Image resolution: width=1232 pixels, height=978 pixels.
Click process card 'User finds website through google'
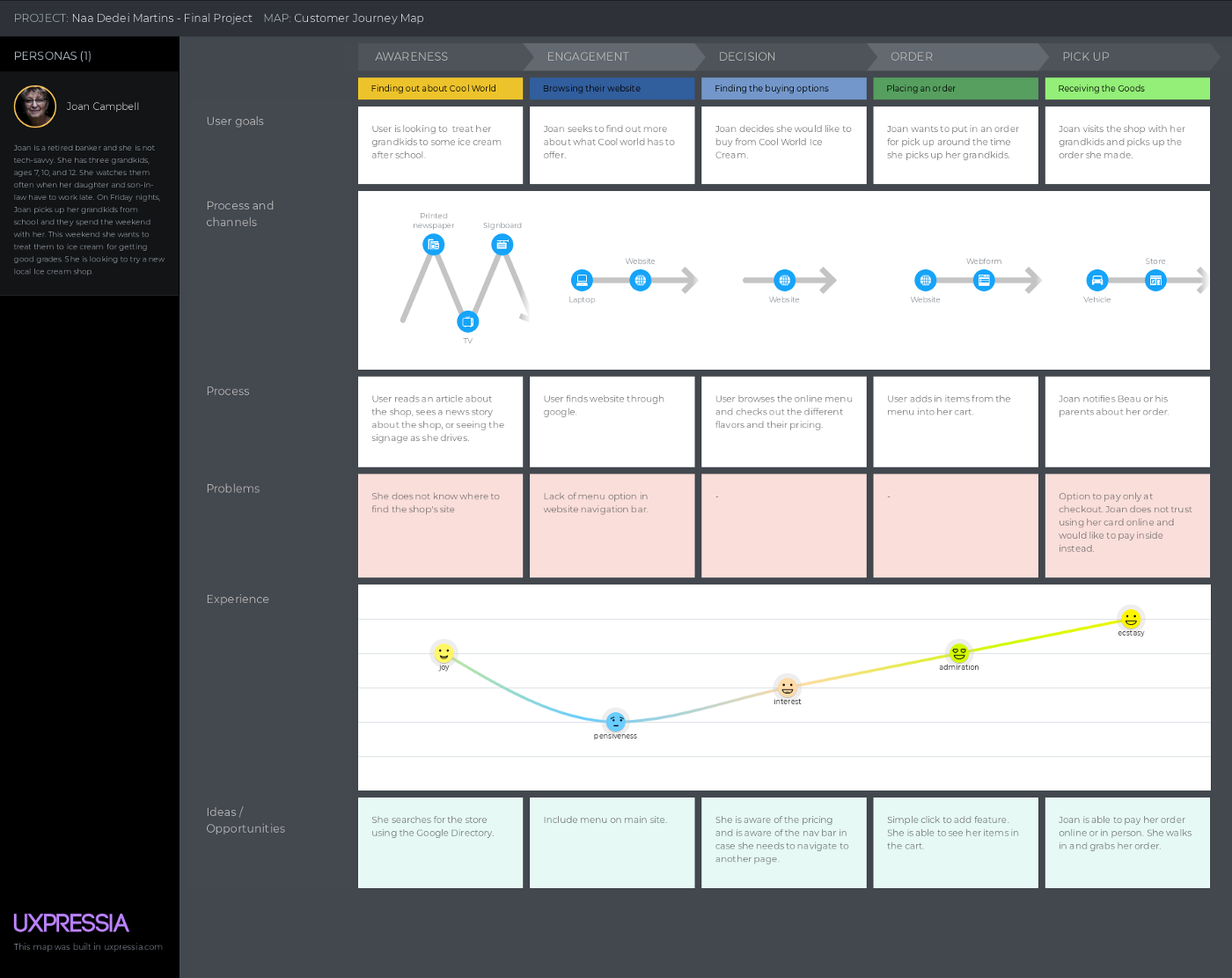[x=612, y=422]
